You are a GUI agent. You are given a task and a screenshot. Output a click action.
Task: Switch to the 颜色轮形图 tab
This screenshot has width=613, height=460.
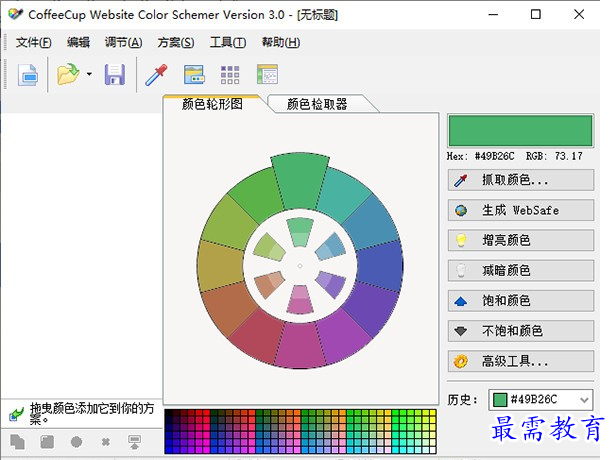coord(212,104)
